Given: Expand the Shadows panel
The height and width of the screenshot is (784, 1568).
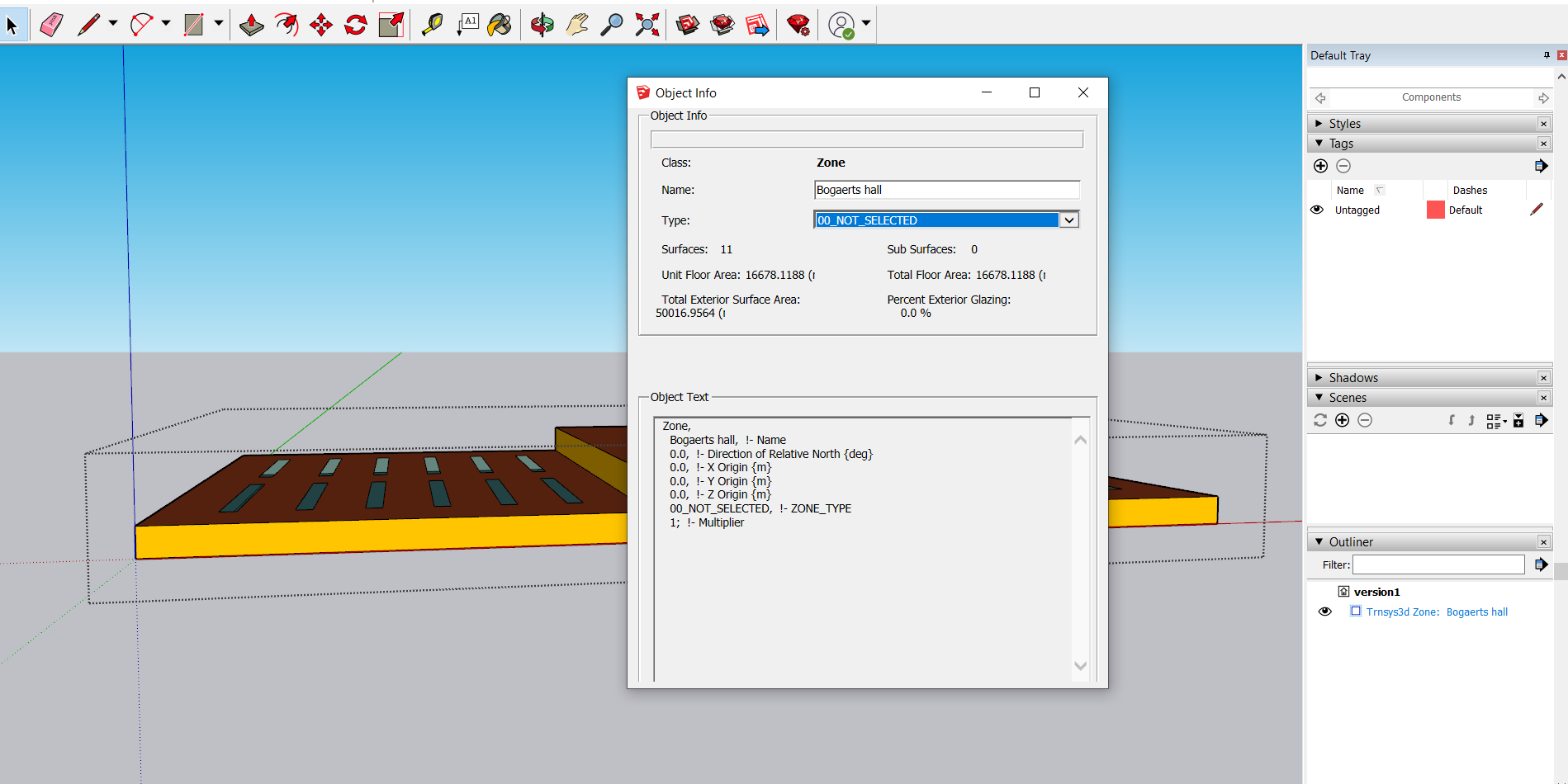Looking at the screenshot, I should (x=1319, y=378).
